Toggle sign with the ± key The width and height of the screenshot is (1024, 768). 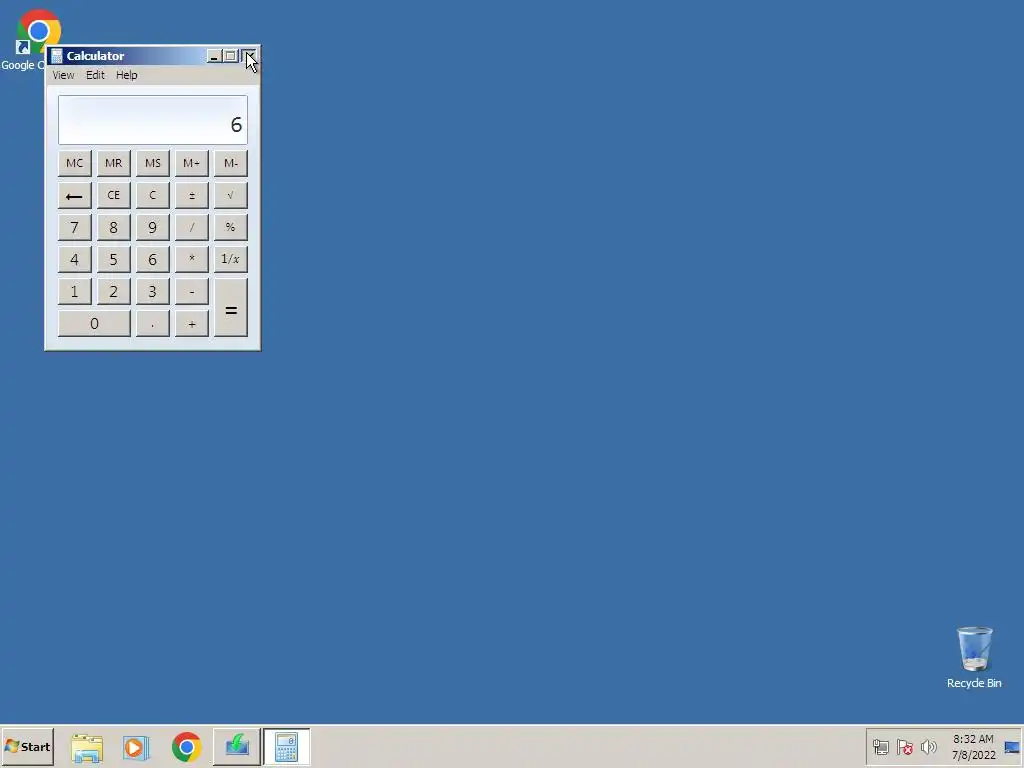point(191,195)
